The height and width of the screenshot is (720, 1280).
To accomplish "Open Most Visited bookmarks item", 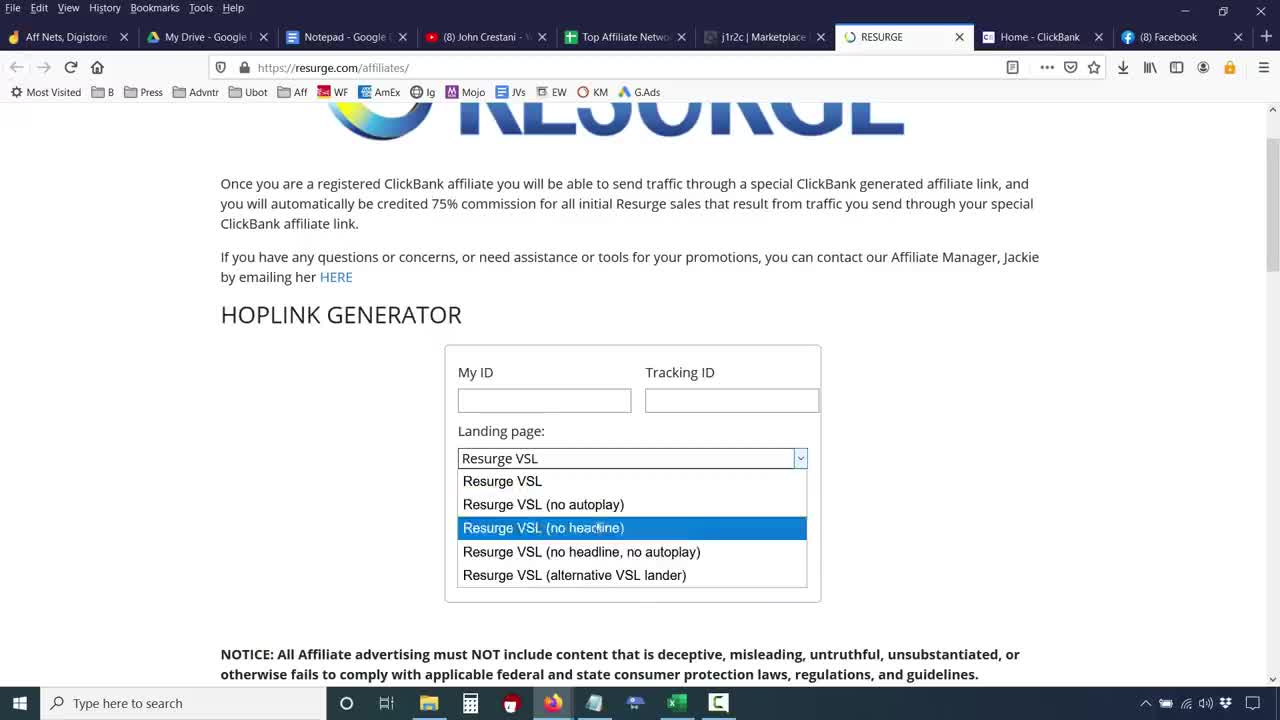I will 46,92.
